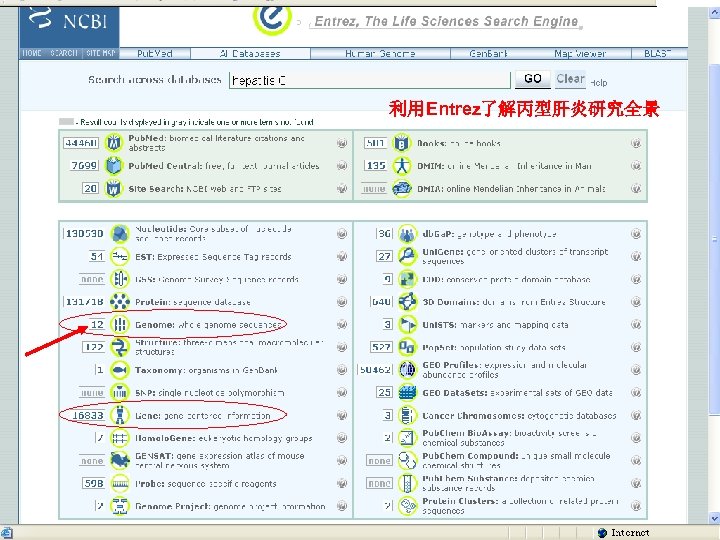720x540 pixels.
Task: Open the Protein database icon
Action: tap(120, 302)
